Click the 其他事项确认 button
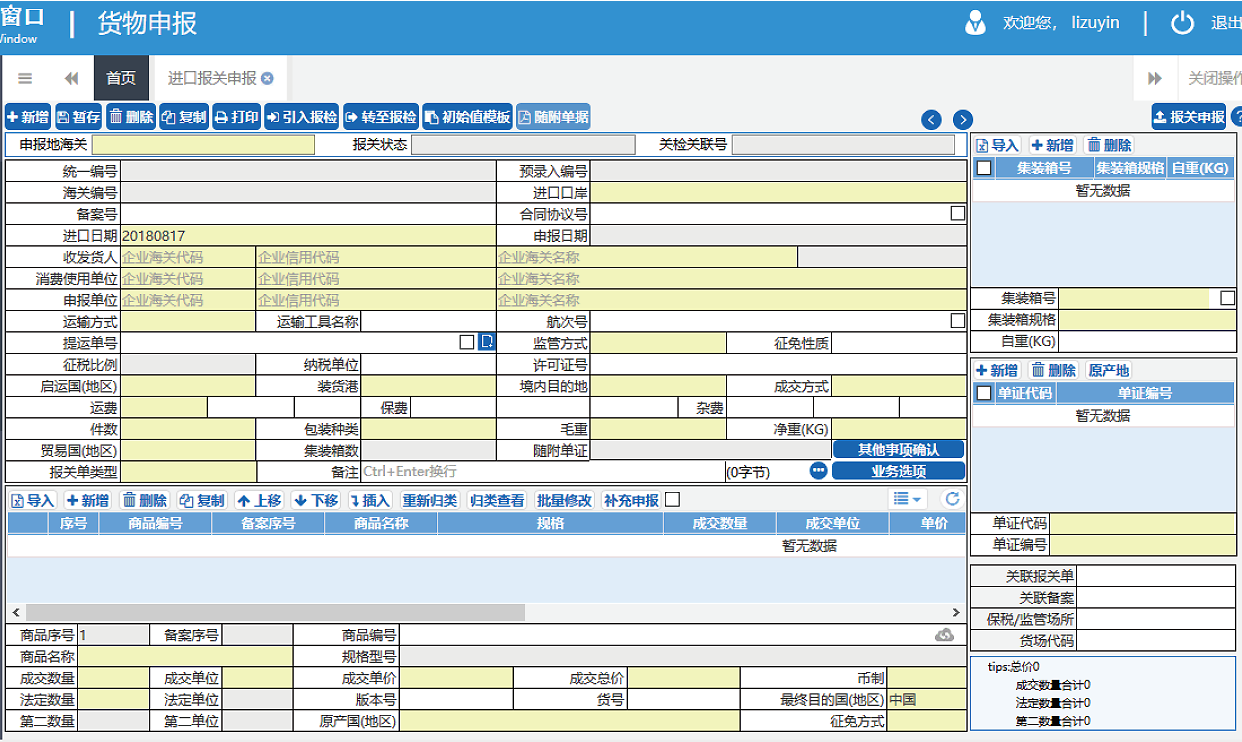 [x=899, y=450]
